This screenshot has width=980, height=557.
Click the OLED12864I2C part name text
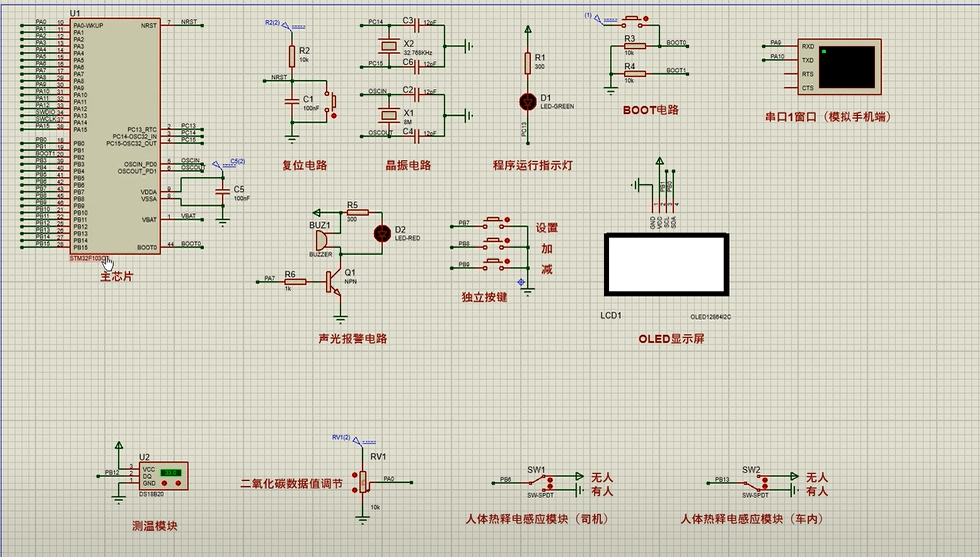(x=711, y=317)
